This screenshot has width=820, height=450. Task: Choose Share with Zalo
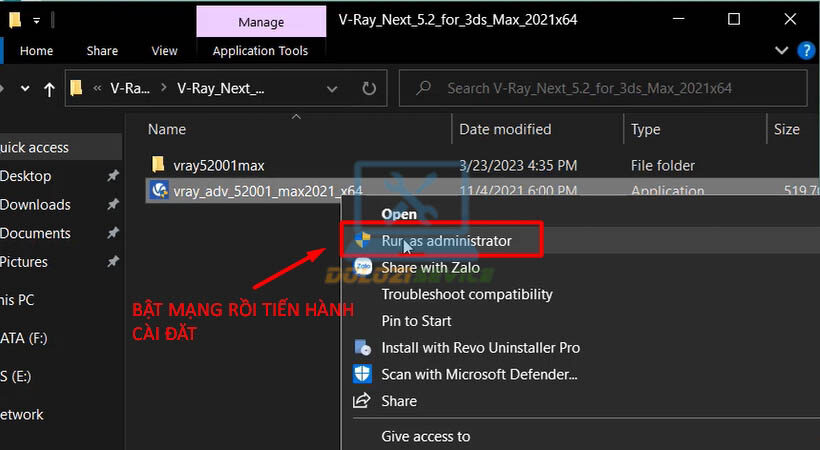coord(430,267)
